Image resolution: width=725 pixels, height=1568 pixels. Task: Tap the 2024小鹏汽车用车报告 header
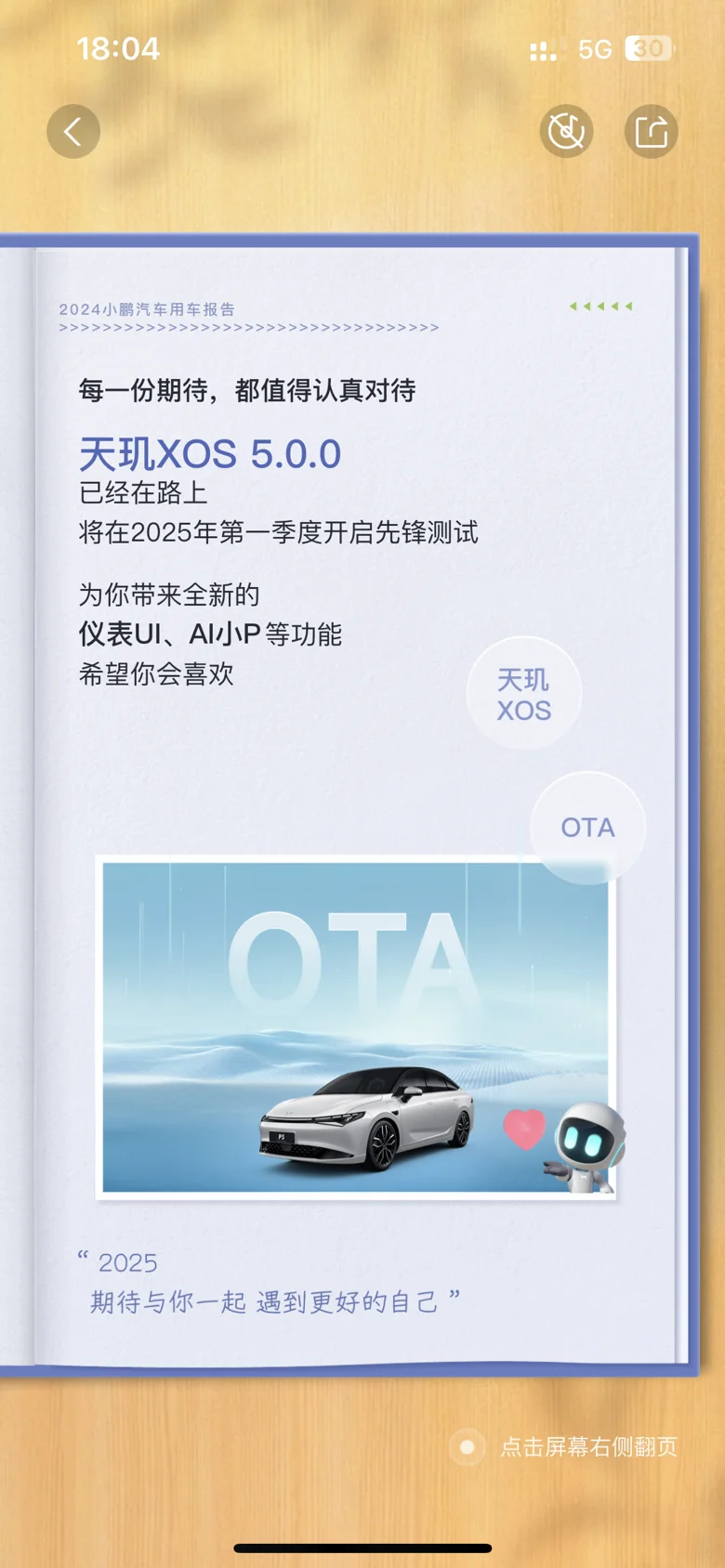pyautogui.click(x=147, y=309)
